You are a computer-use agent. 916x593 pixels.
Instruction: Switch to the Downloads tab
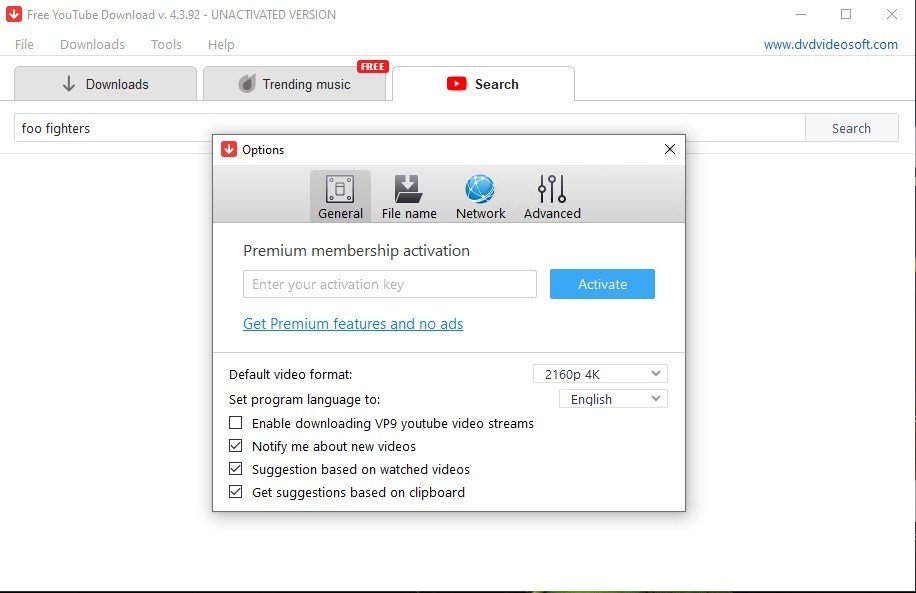pyautogui.click(x=105, y=84)
